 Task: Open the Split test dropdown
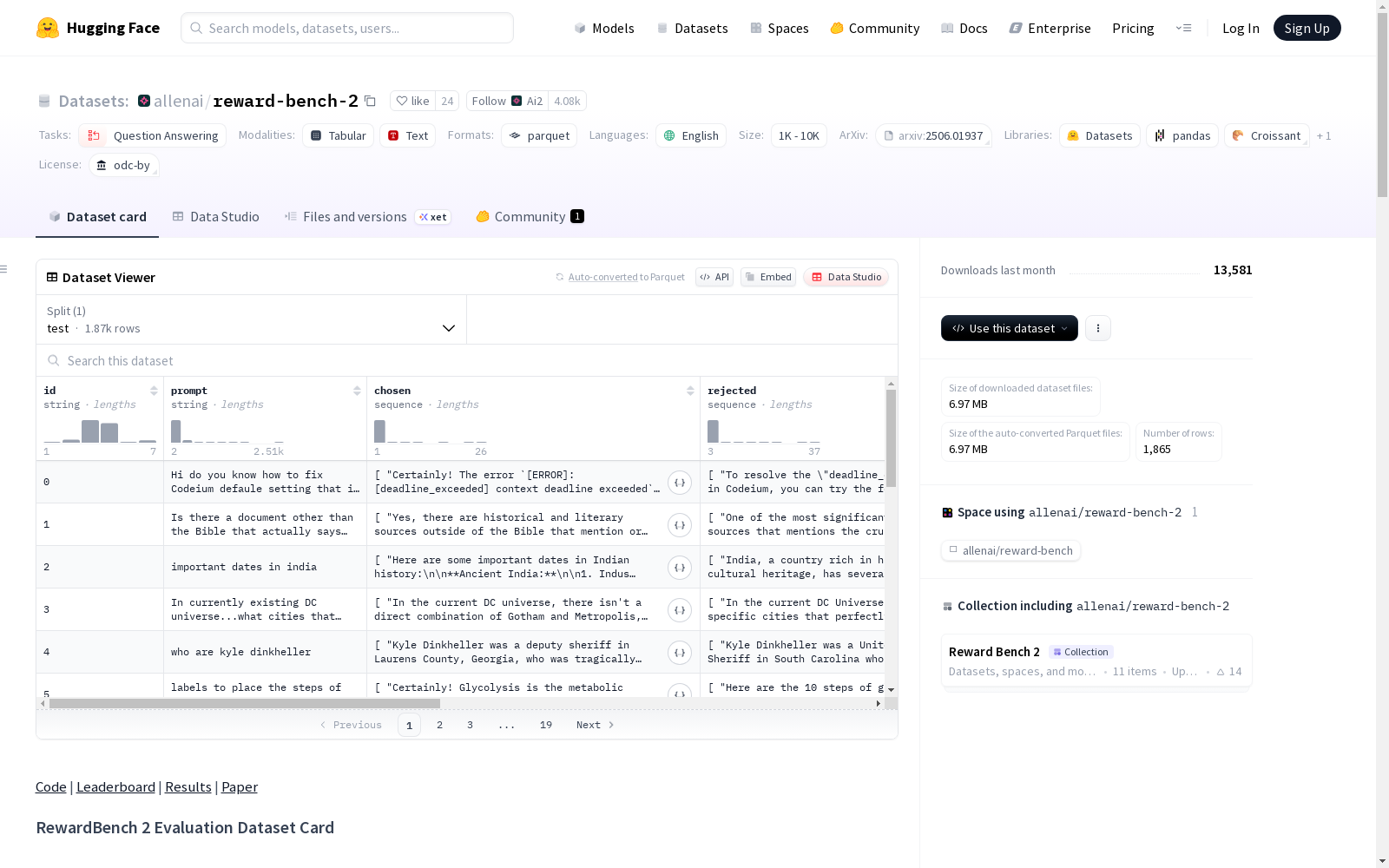tap(251, 319)
